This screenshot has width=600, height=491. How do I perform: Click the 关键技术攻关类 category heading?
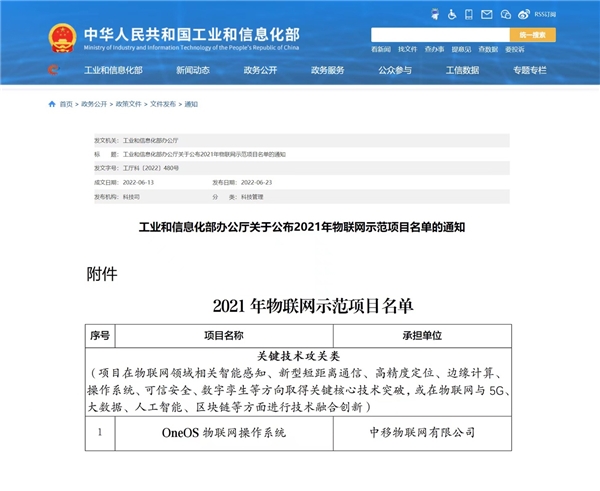(298, 356)
